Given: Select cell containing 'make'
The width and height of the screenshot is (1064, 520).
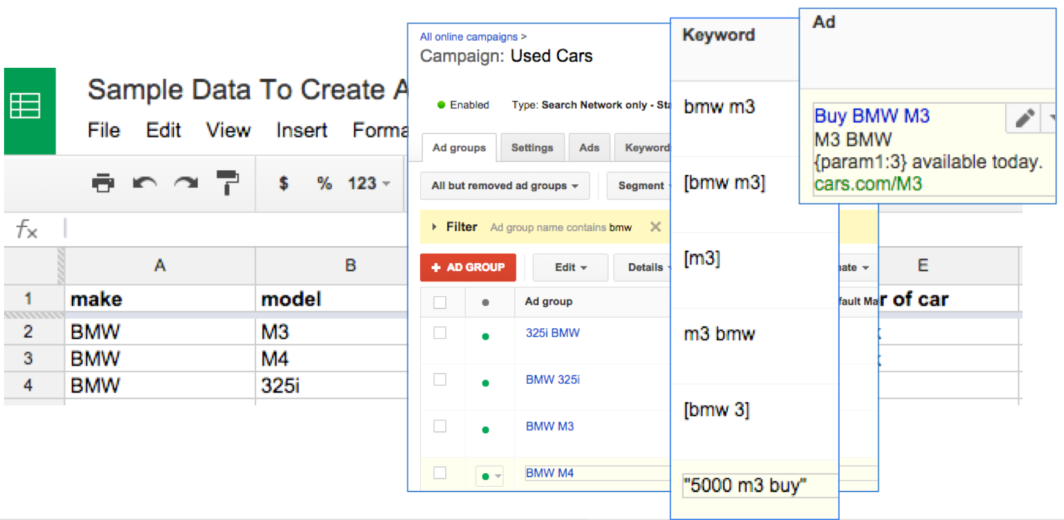Looking at the screenshot, I should [160, 299].
